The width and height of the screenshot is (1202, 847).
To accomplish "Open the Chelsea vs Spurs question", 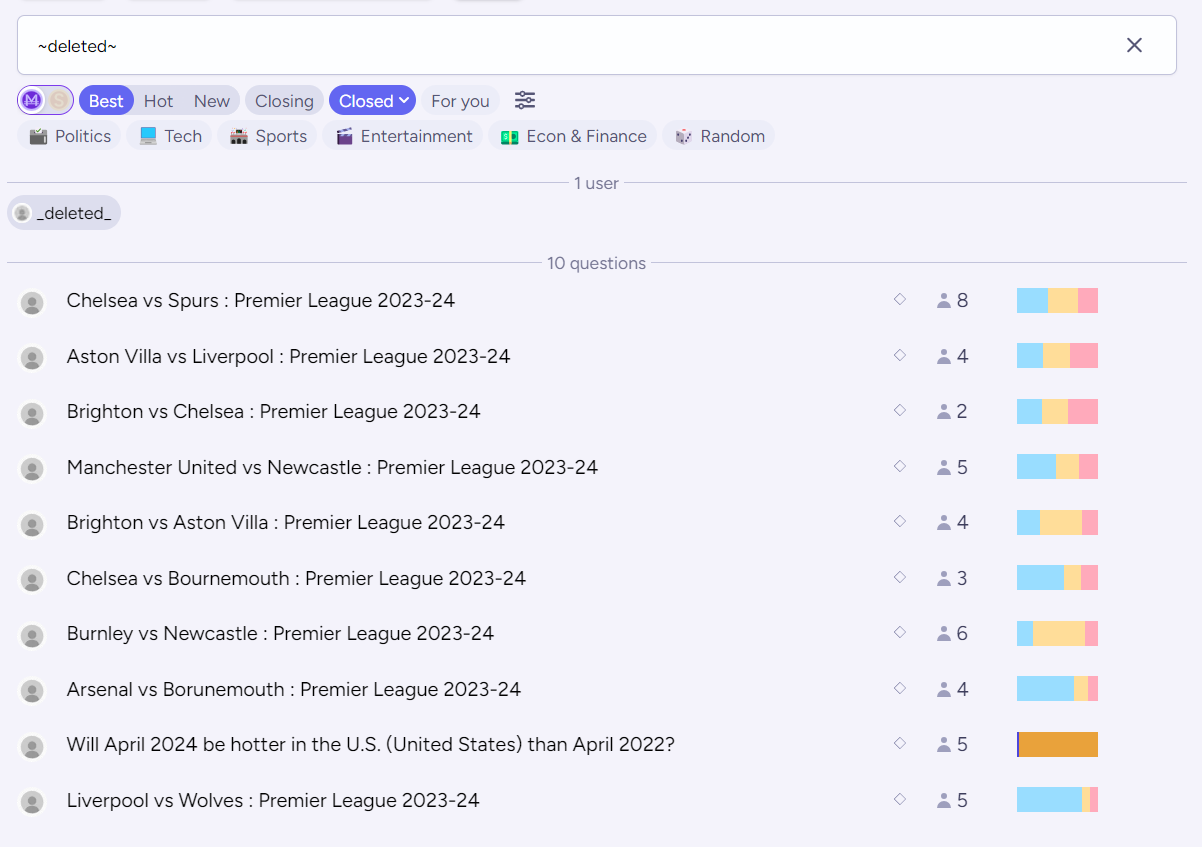I will (x=261, y=300).
